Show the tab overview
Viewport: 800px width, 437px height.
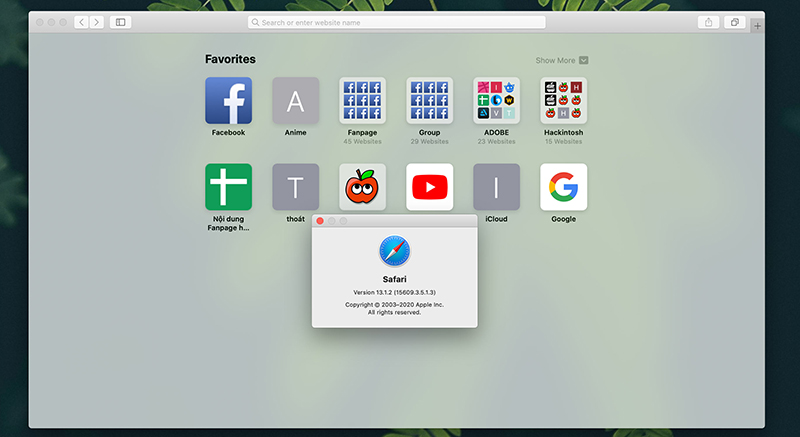[735, 22]
